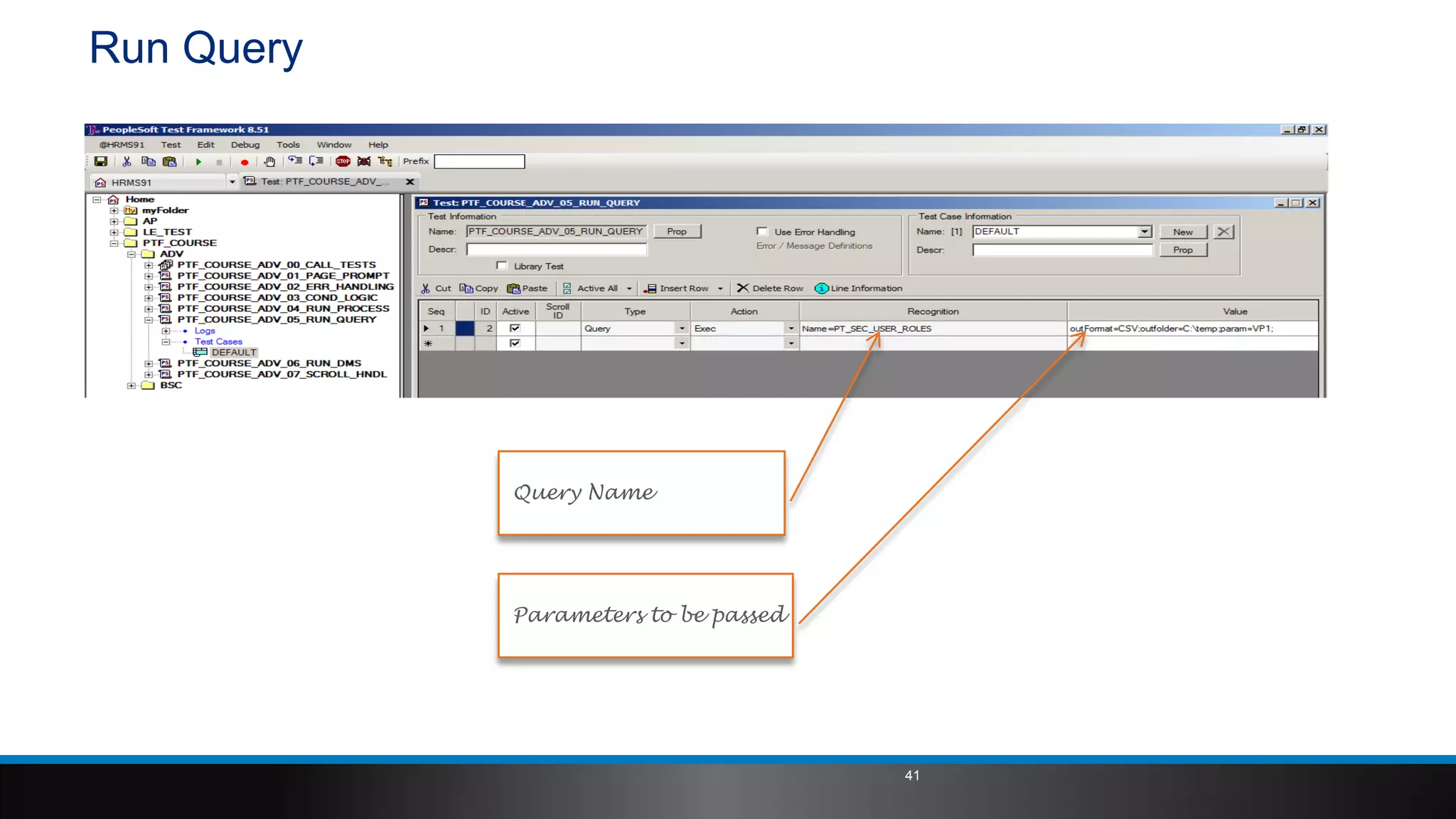The width and height of the screenshot is (1456, 819).
Task: Click the Delete Row X icon
Action: click(743, 288)
